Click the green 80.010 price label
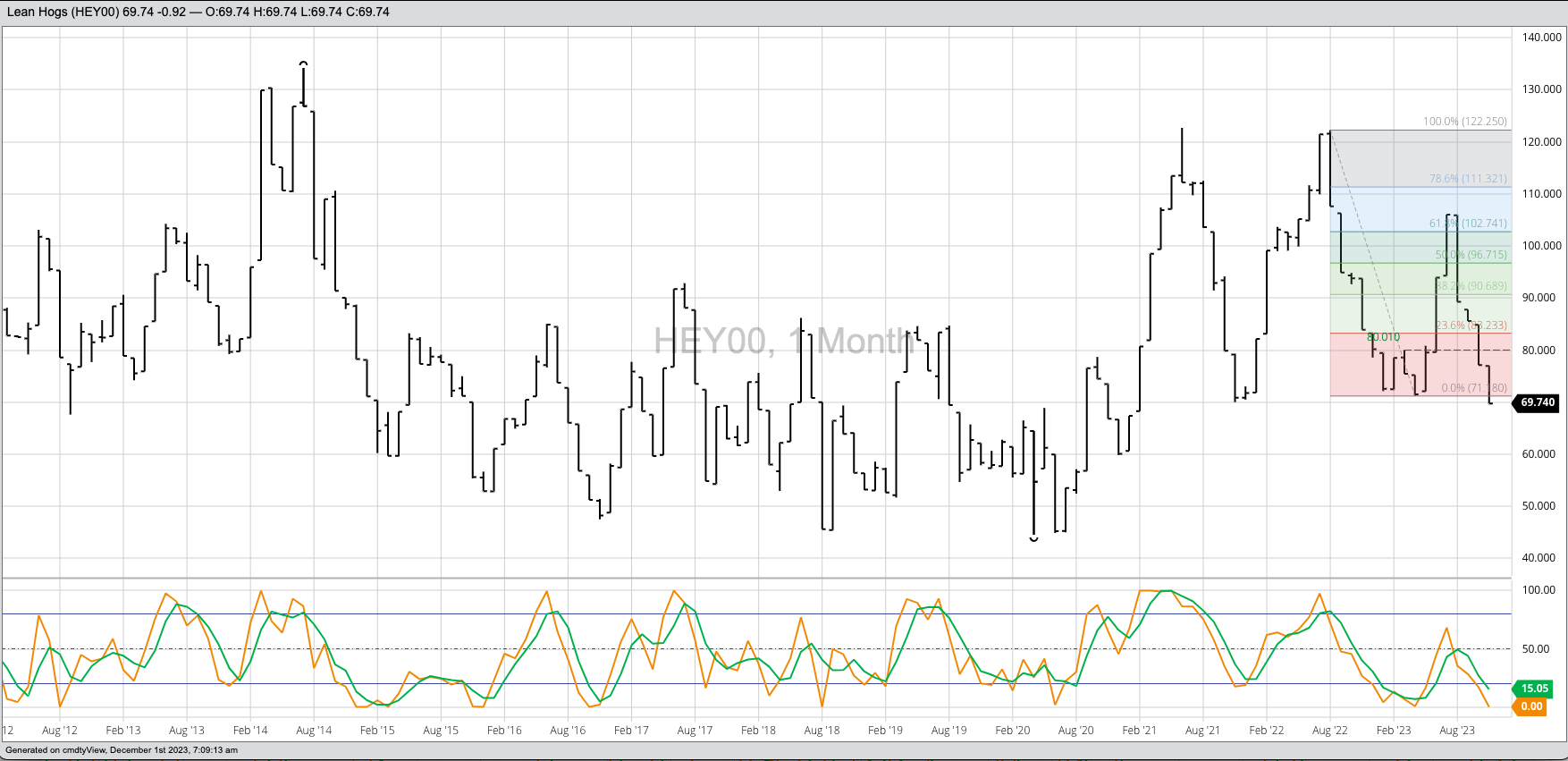 pos(1383,337)
